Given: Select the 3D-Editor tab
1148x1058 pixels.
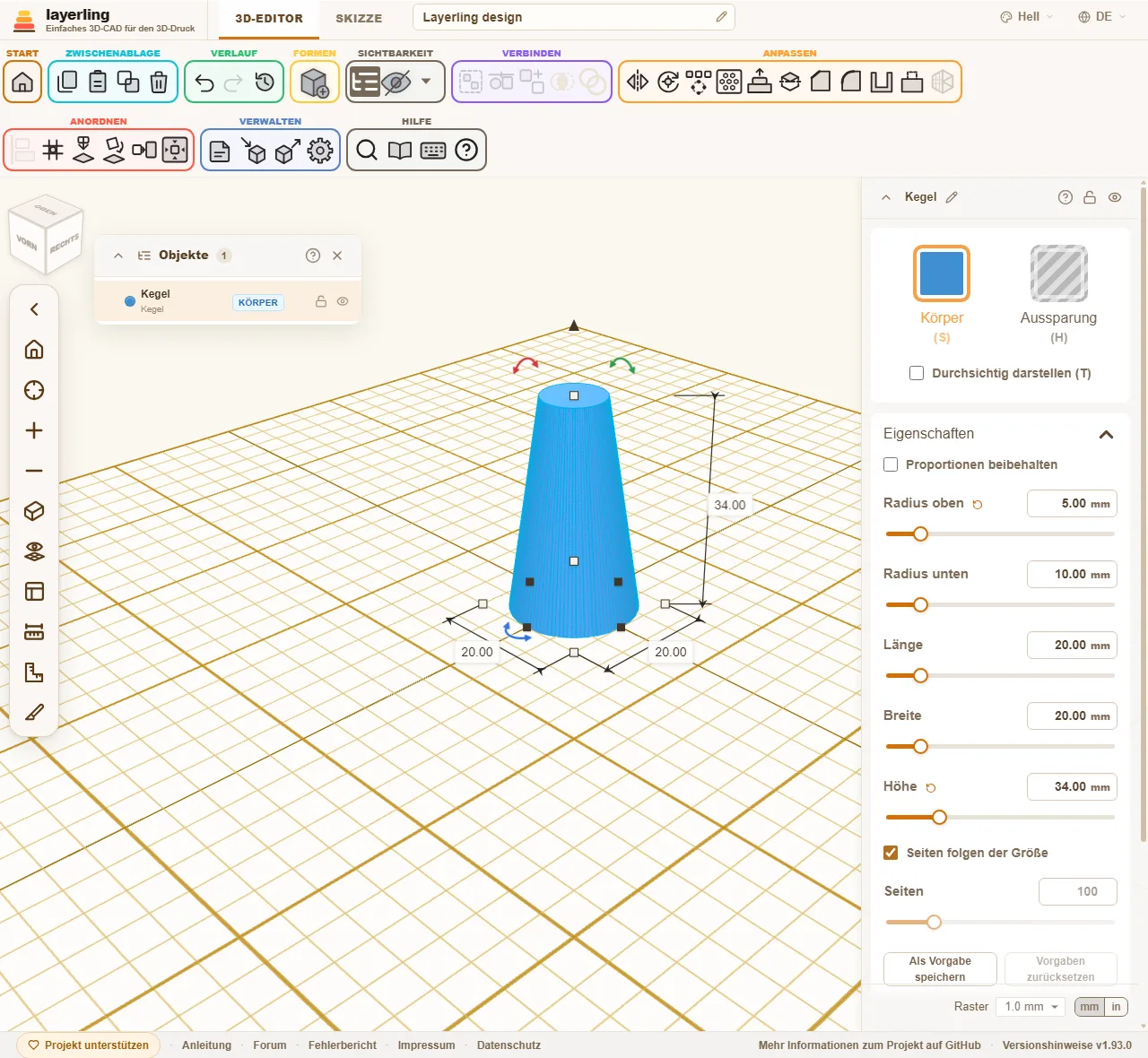Looking at the screenshot, I should click(269, 18).
